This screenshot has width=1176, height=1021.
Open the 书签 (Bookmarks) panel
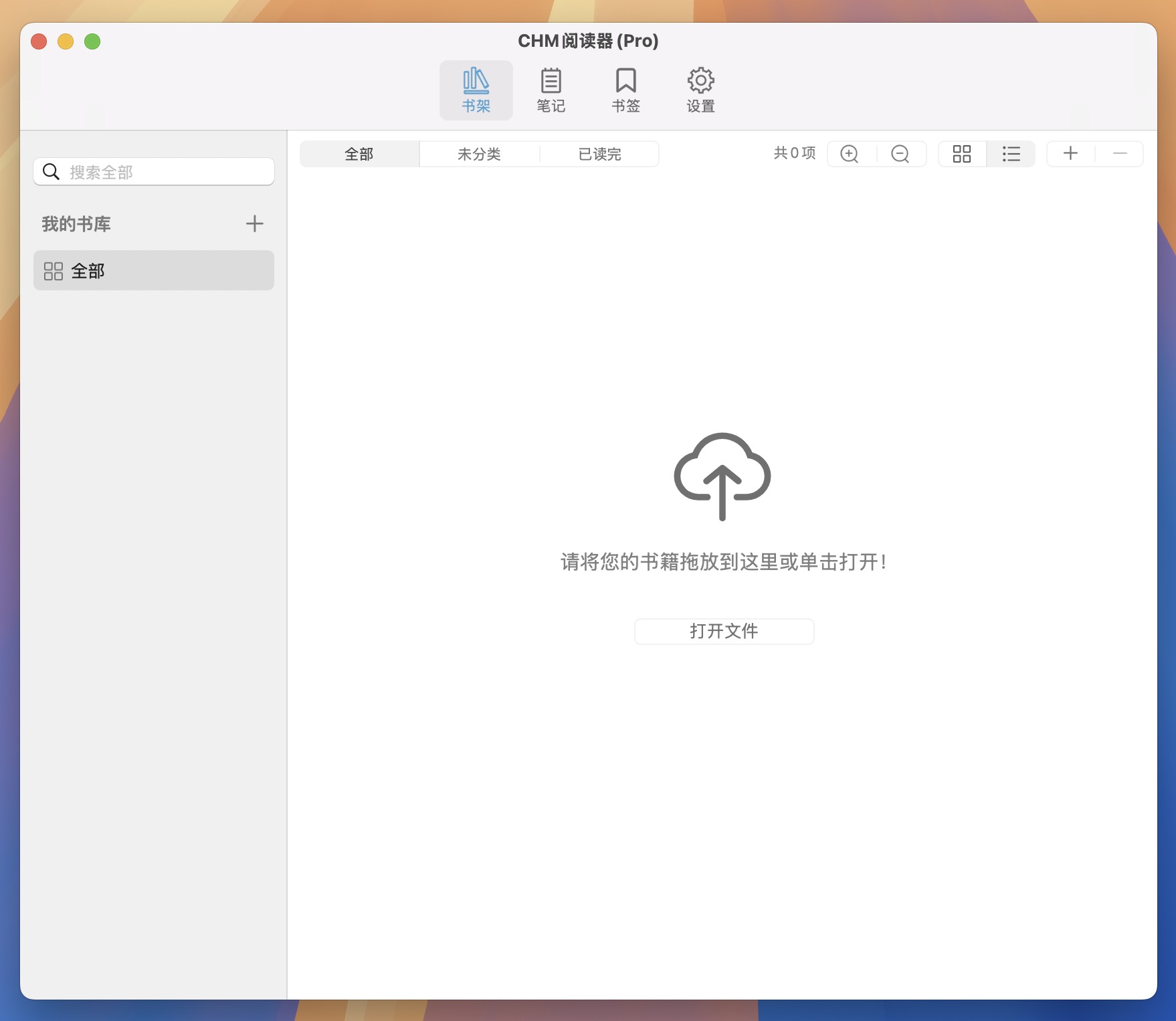pos(625,89)
